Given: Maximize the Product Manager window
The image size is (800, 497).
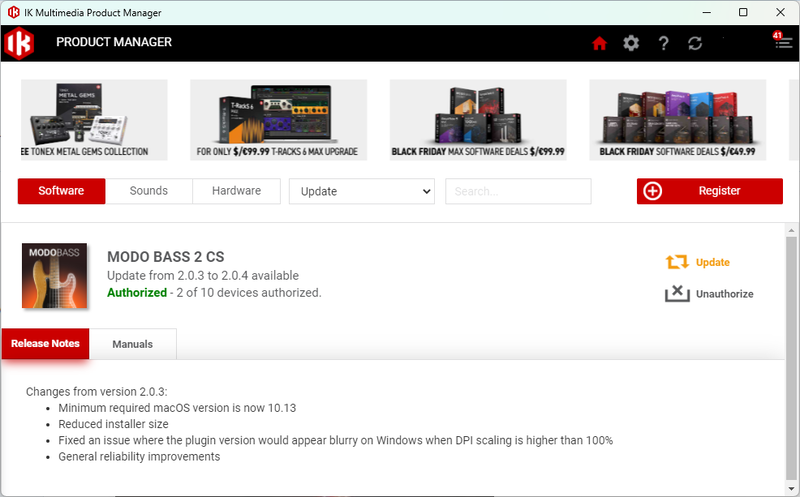Looking at the screenshot, I should [743, 12].
